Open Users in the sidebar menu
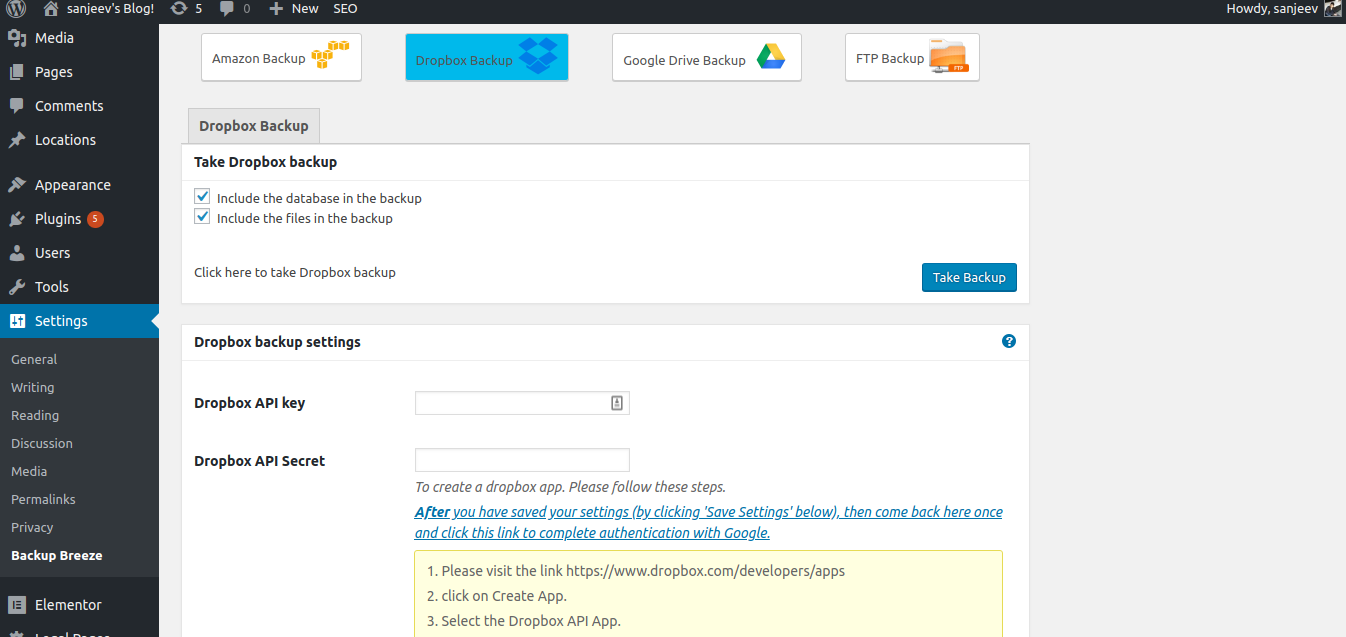Image resolution: width=1346 pixels, height=637 pixels. click(53, 253)
